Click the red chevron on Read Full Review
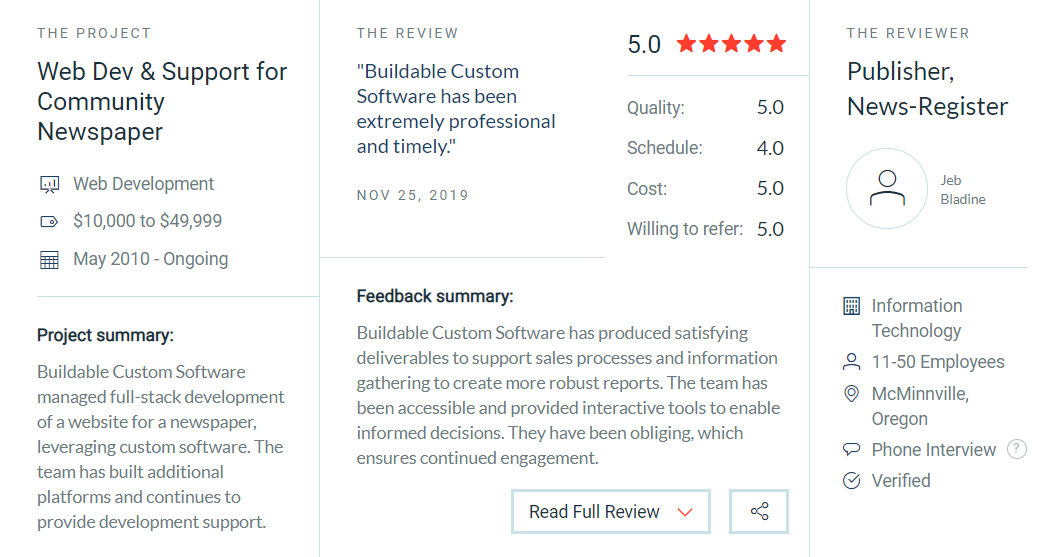1062x557 pixels. pos(685,512)
